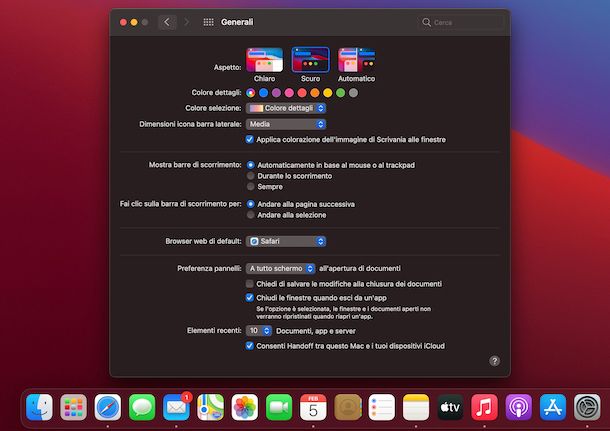This screenshot has height=431, width=610.
Task: Change the Elementi recenti count popup
Action: tap(259, 331)
